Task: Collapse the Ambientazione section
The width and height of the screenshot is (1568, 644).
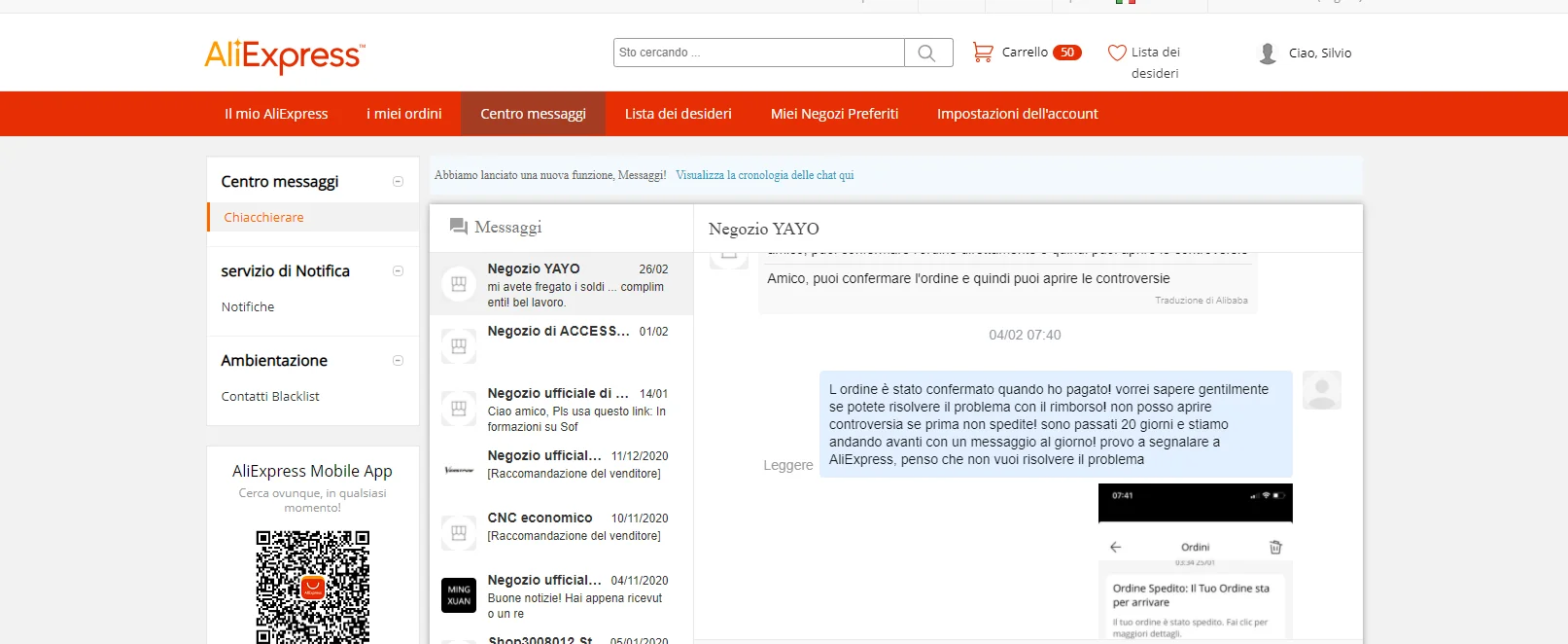Action: click(398, 361)
